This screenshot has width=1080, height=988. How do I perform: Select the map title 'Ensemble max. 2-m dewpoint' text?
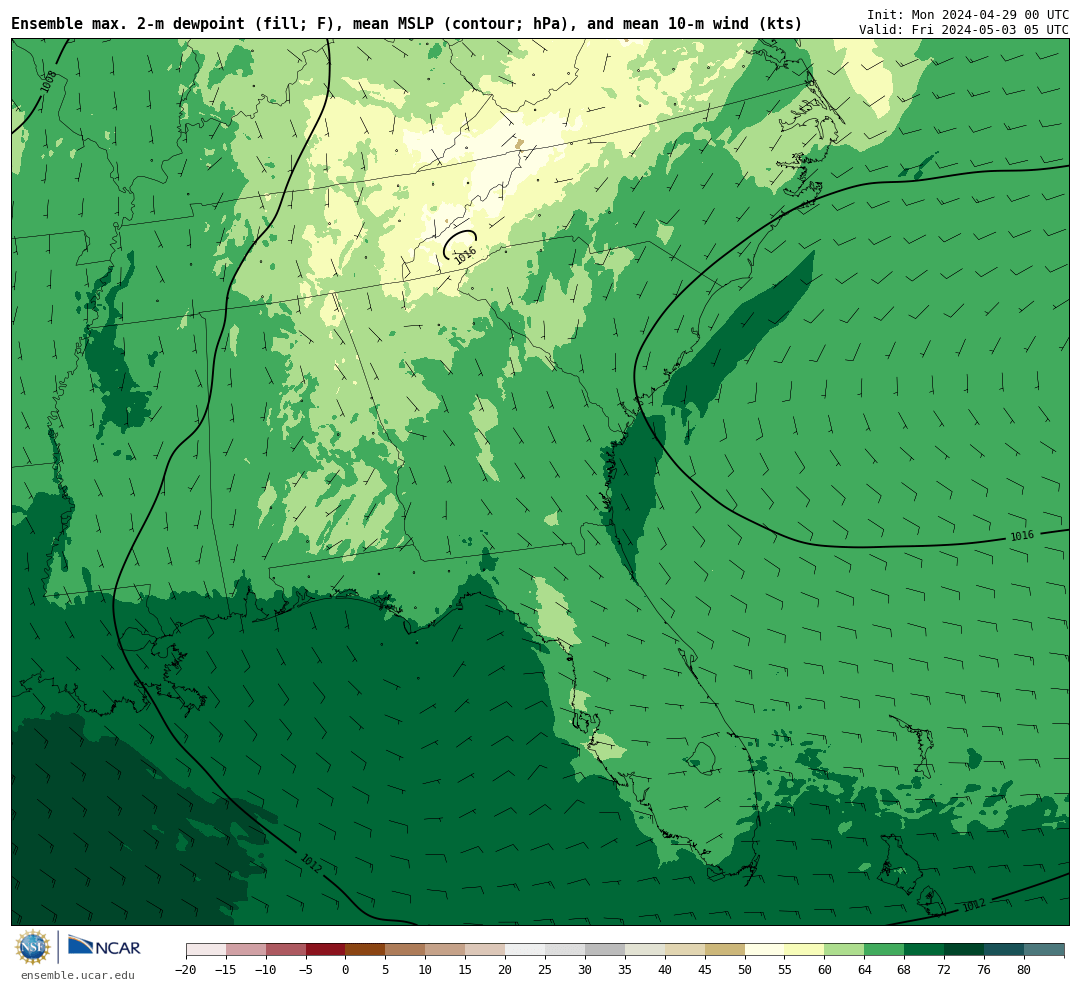pyautogui.click(x=127, y=24)
